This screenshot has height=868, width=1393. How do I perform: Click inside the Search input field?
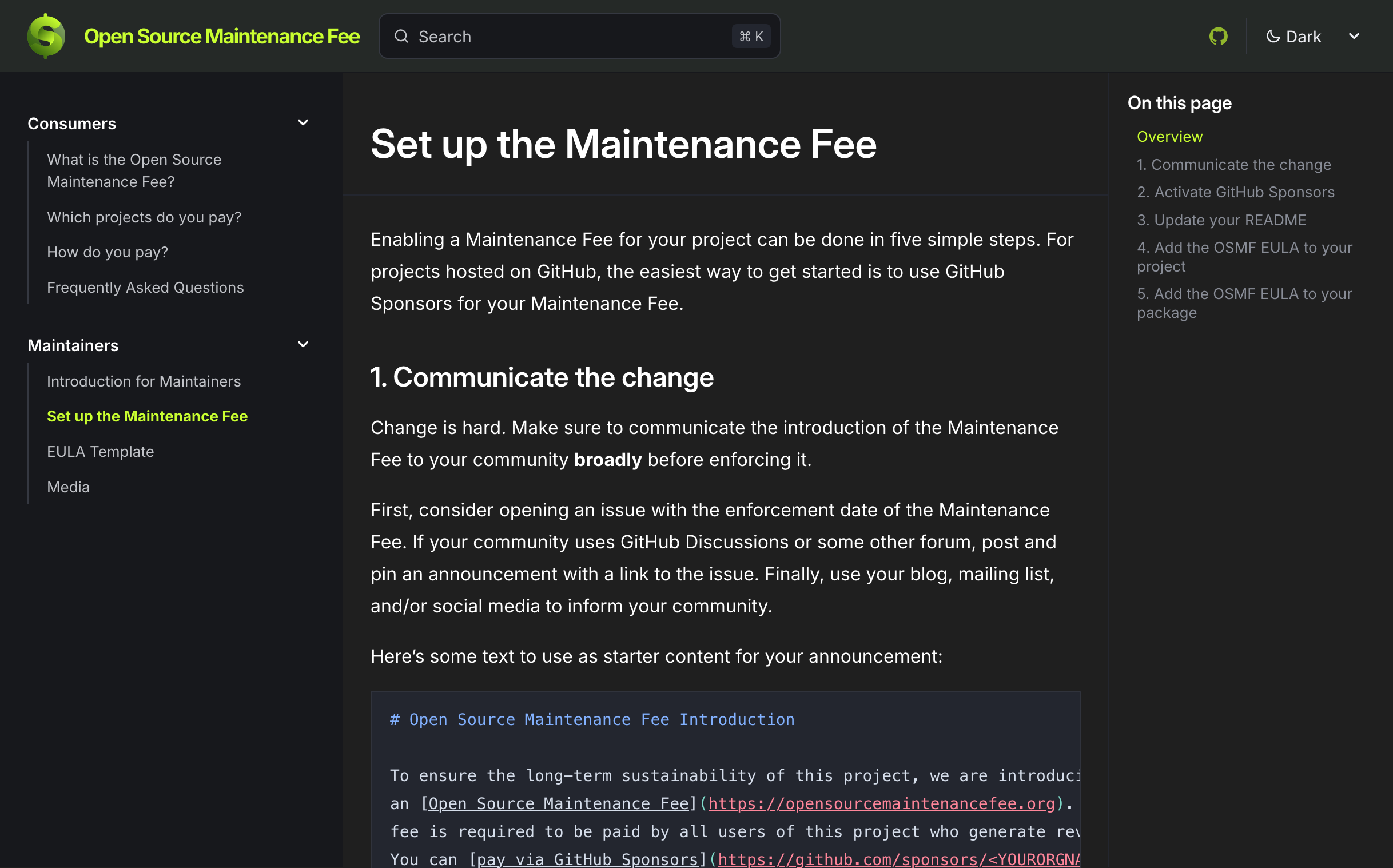[546, 35]
